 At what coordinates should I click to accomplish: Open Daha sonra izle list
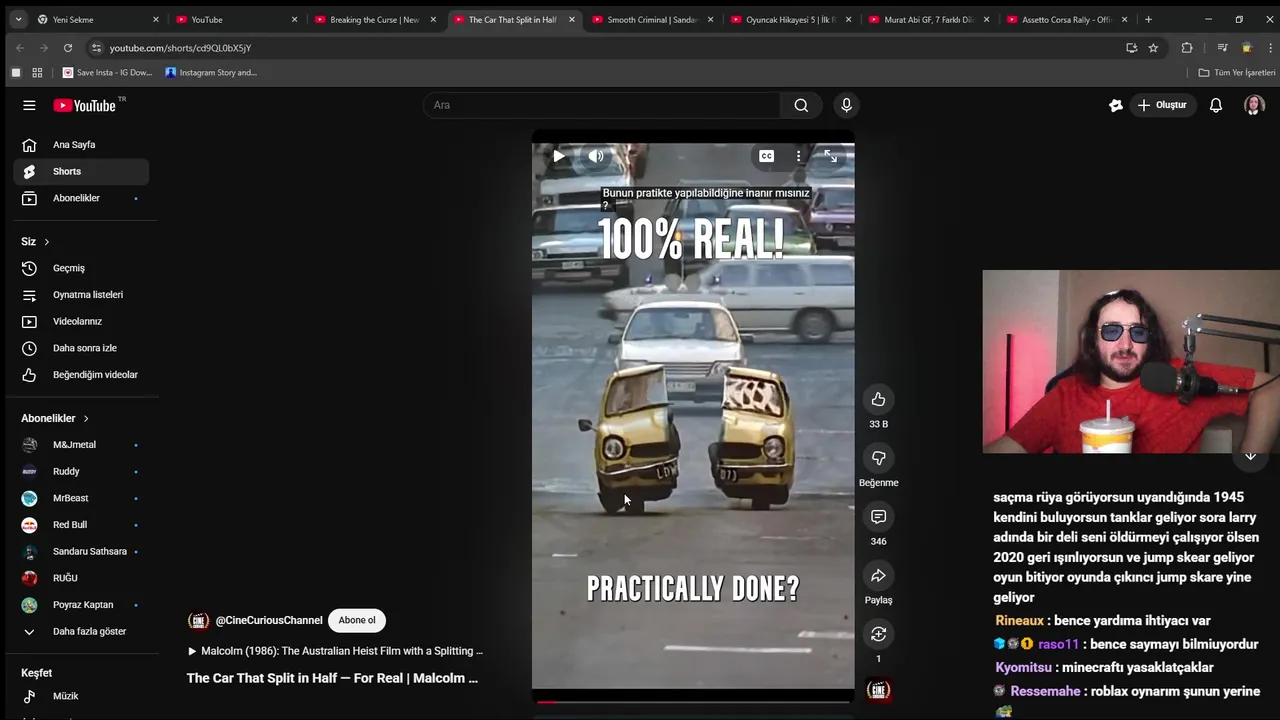[82, 348]
